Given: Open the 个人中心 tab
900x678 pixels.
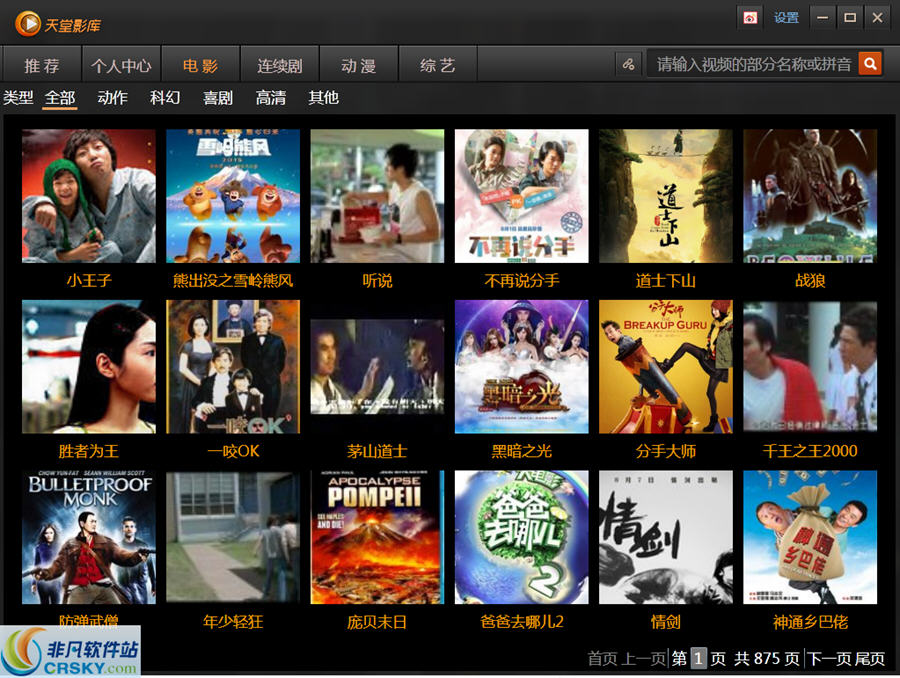Looking at the screenshot, I should click(121, 65).
